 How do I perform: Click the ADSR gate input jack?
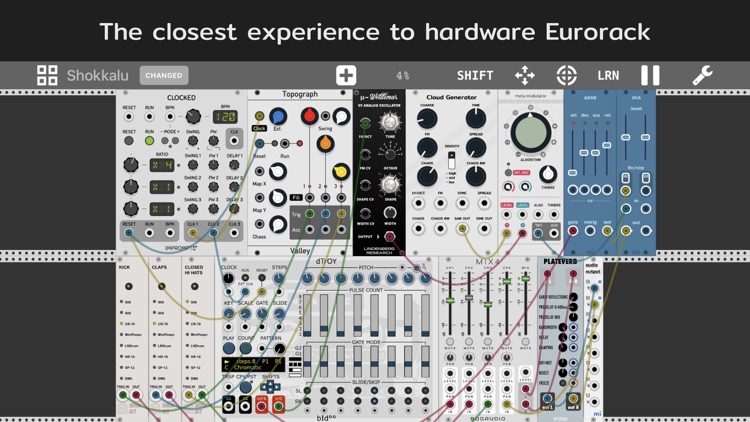click(x=573, y=231)
